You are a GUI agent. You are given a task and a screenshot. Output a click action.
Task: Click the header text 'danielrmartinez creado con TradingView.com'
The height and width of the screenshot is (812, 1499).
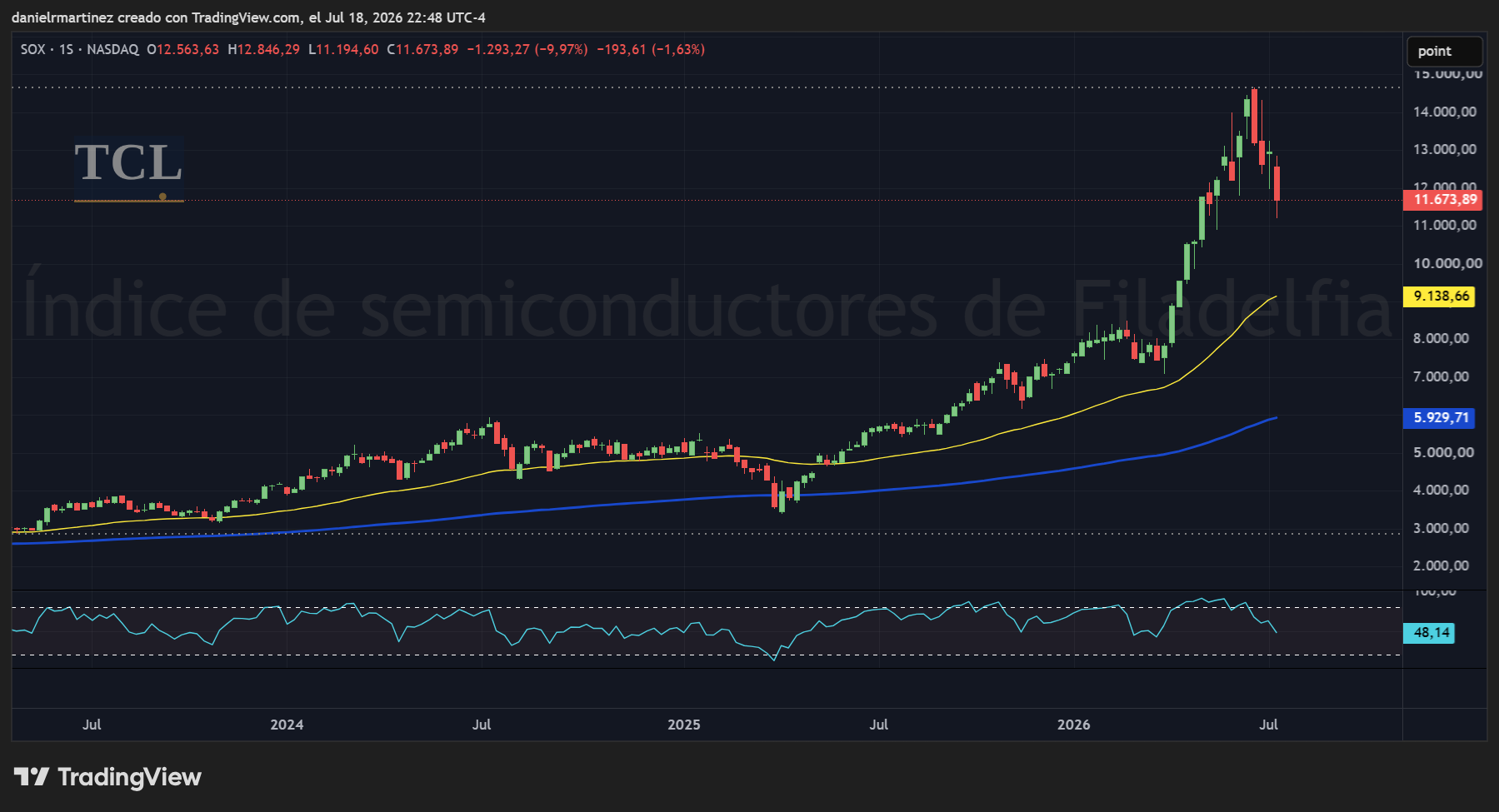tap(156, 17)
